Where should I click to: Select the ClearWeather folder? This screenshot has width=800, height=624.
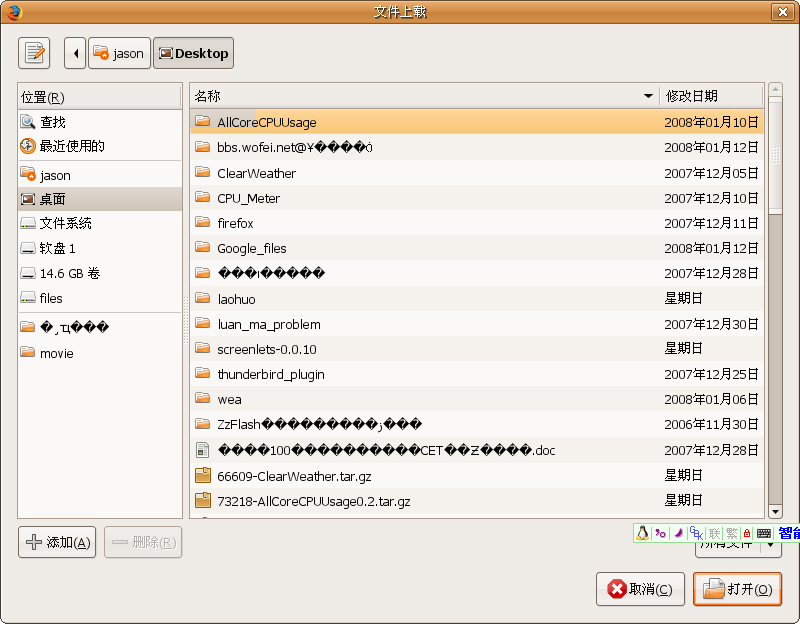(x=477, y=173)
